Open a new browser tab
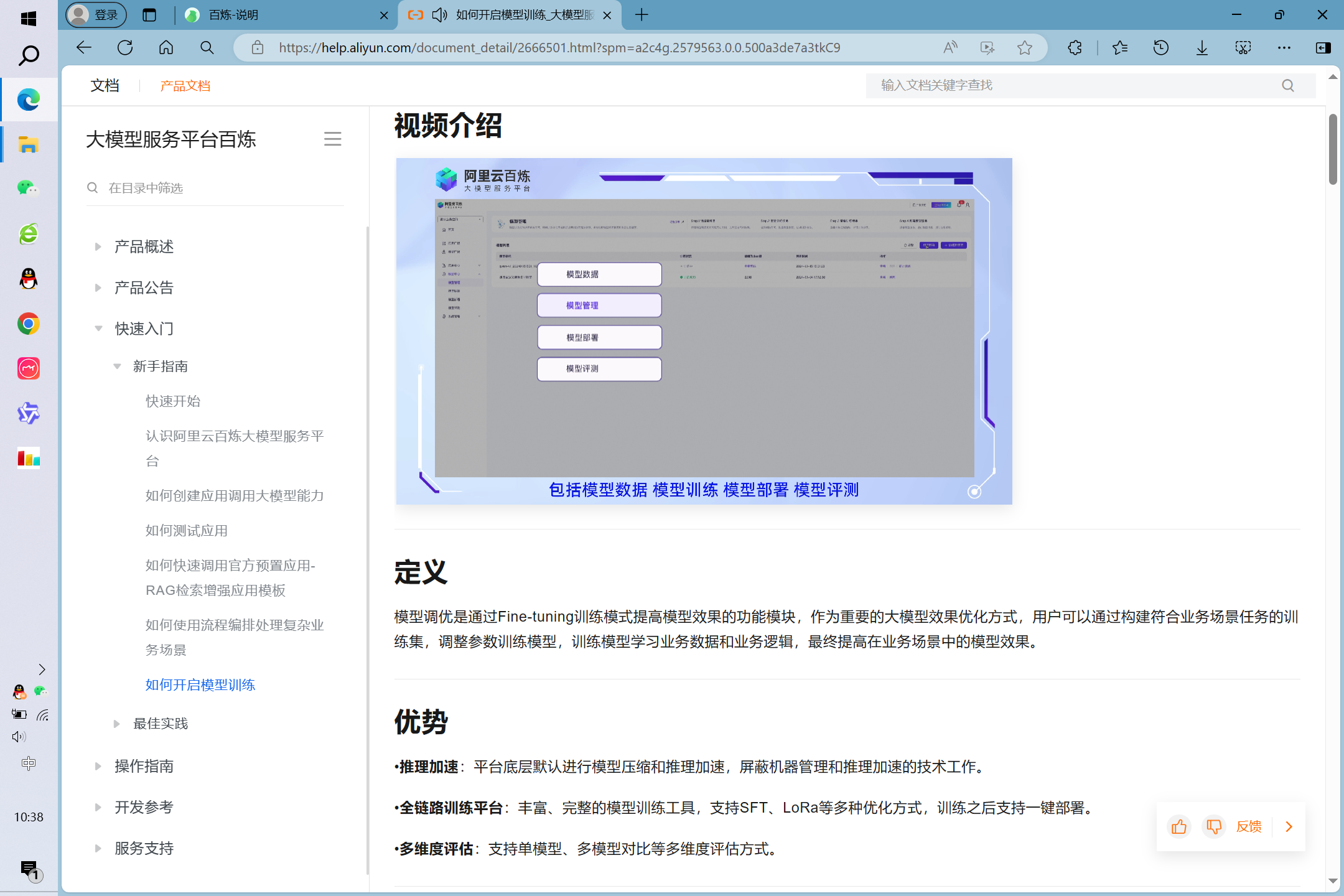Viewport: 1344px width, 896px height. [x=642, y=15]
